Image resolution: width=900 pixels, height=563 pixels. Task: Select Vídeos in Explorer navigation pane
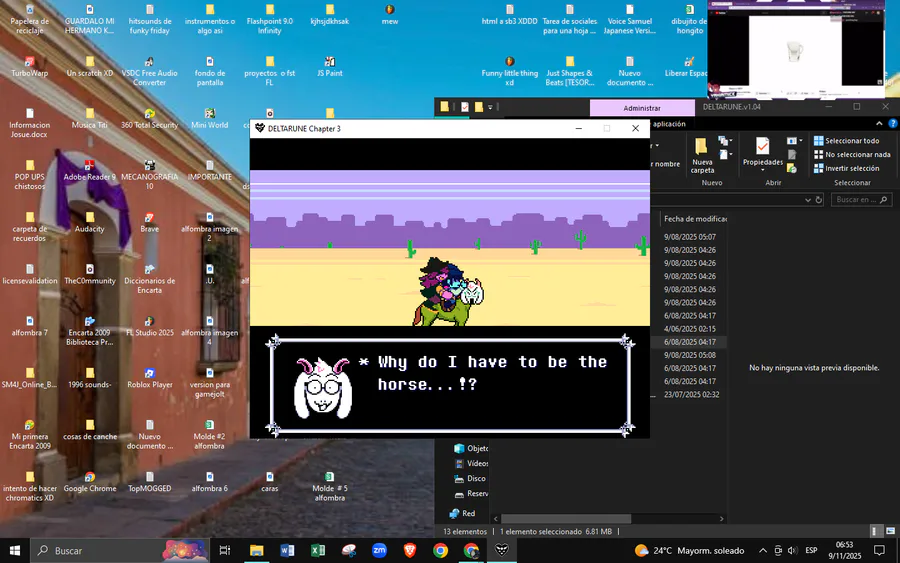471,463
